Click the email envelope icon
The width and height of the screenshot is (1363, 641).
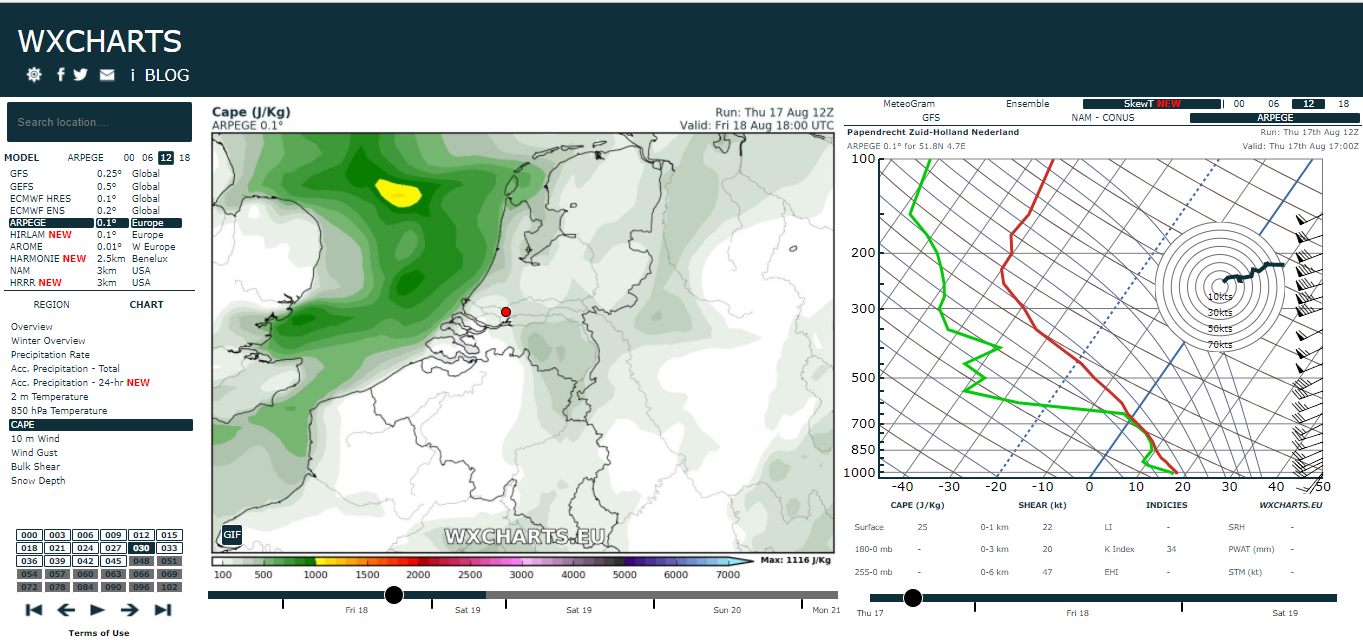[107, 75]
